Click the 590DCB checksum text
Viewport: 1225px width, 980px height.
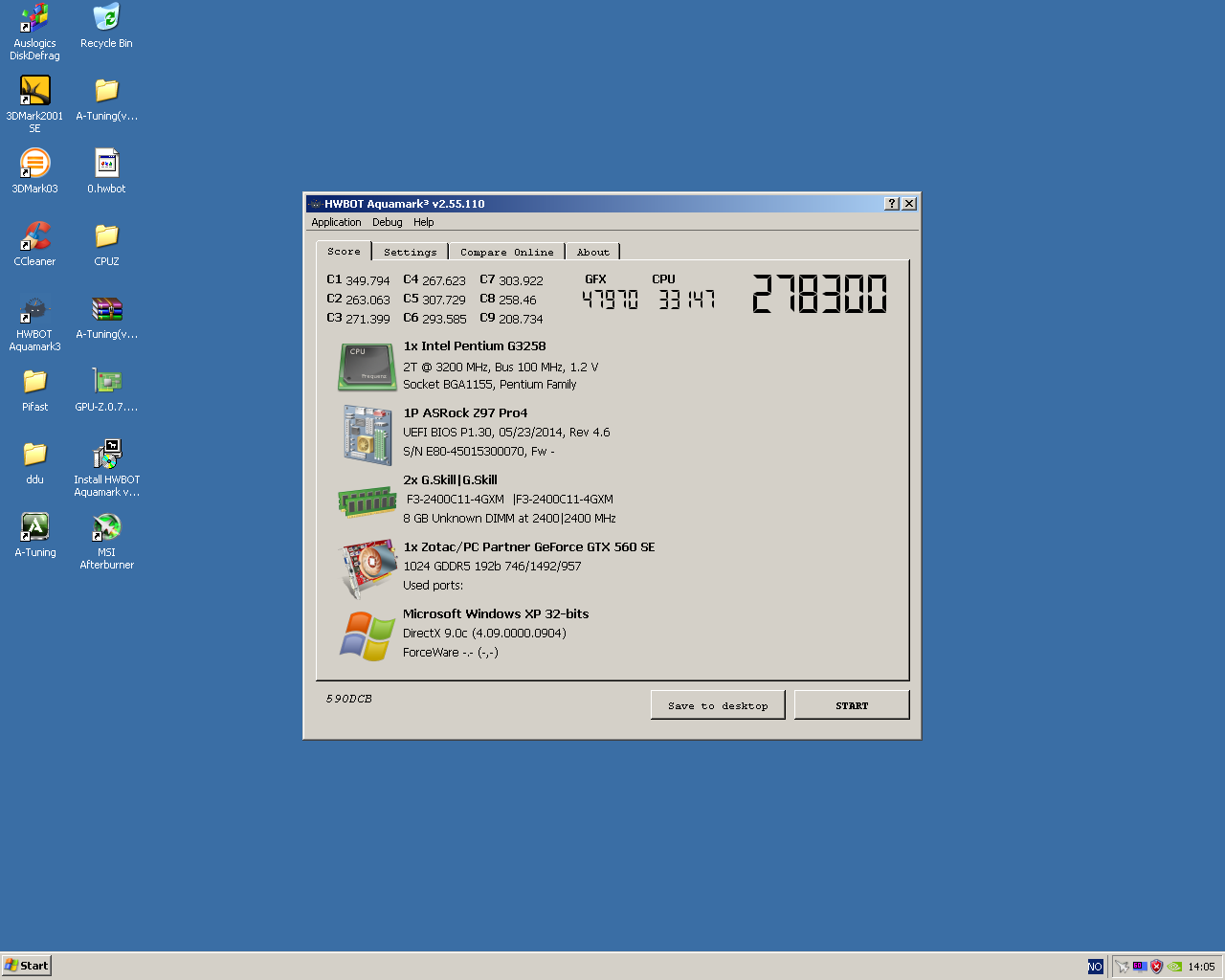(349, 699)
